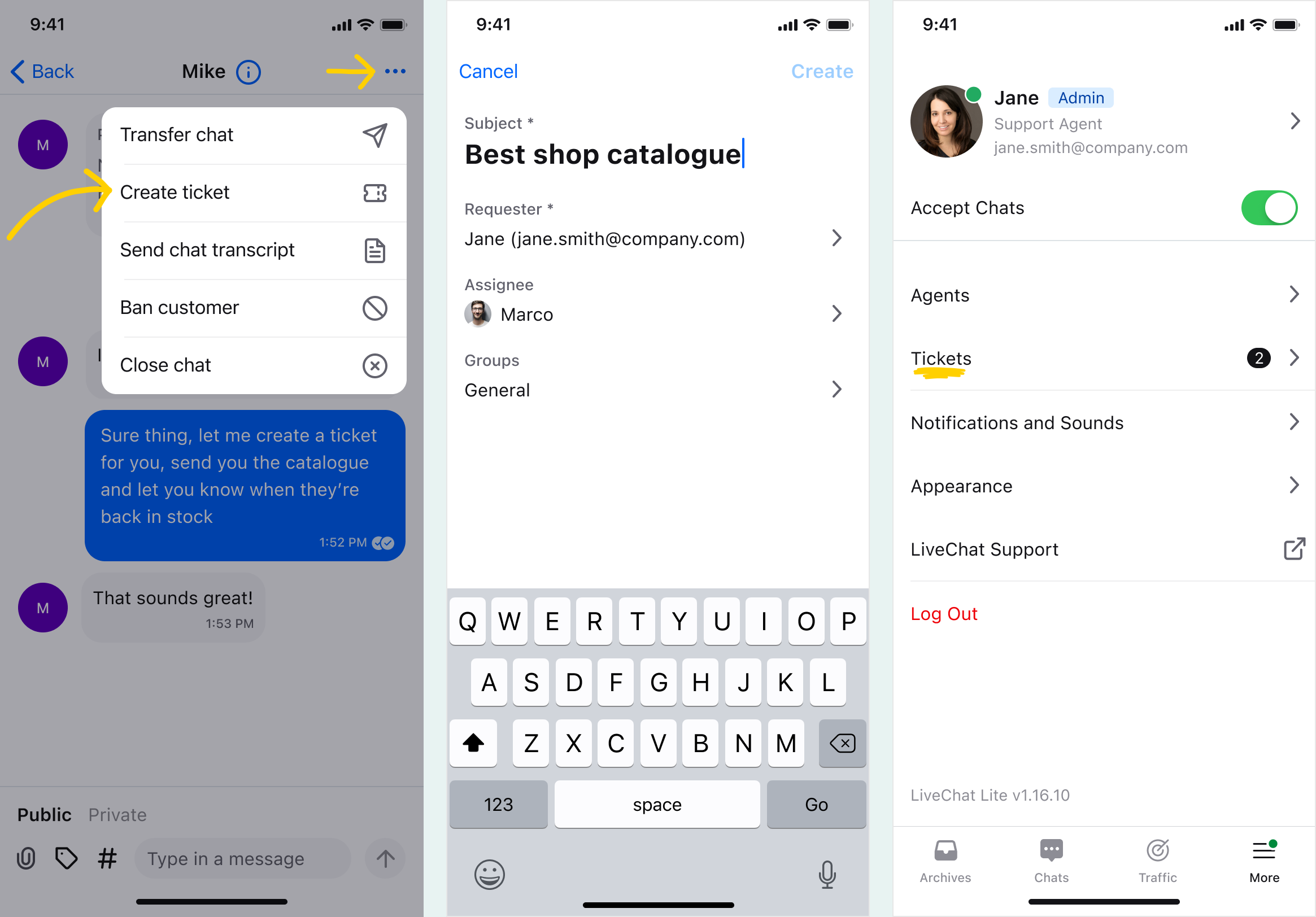Click the Transfer chat icon
1316x917 pixels.
point(373,133)
